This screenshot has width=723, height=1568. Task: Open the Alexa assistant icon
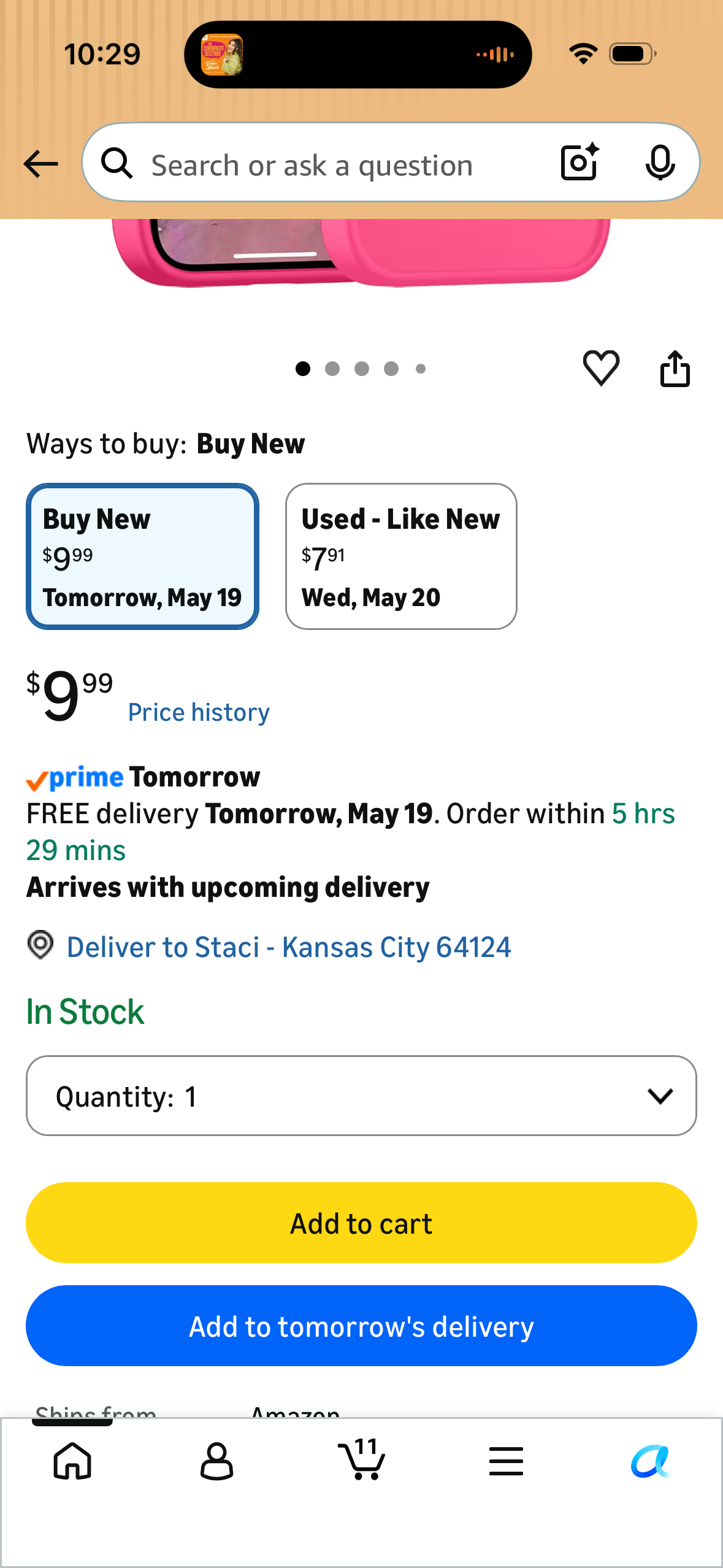[x=651, y=1461]
